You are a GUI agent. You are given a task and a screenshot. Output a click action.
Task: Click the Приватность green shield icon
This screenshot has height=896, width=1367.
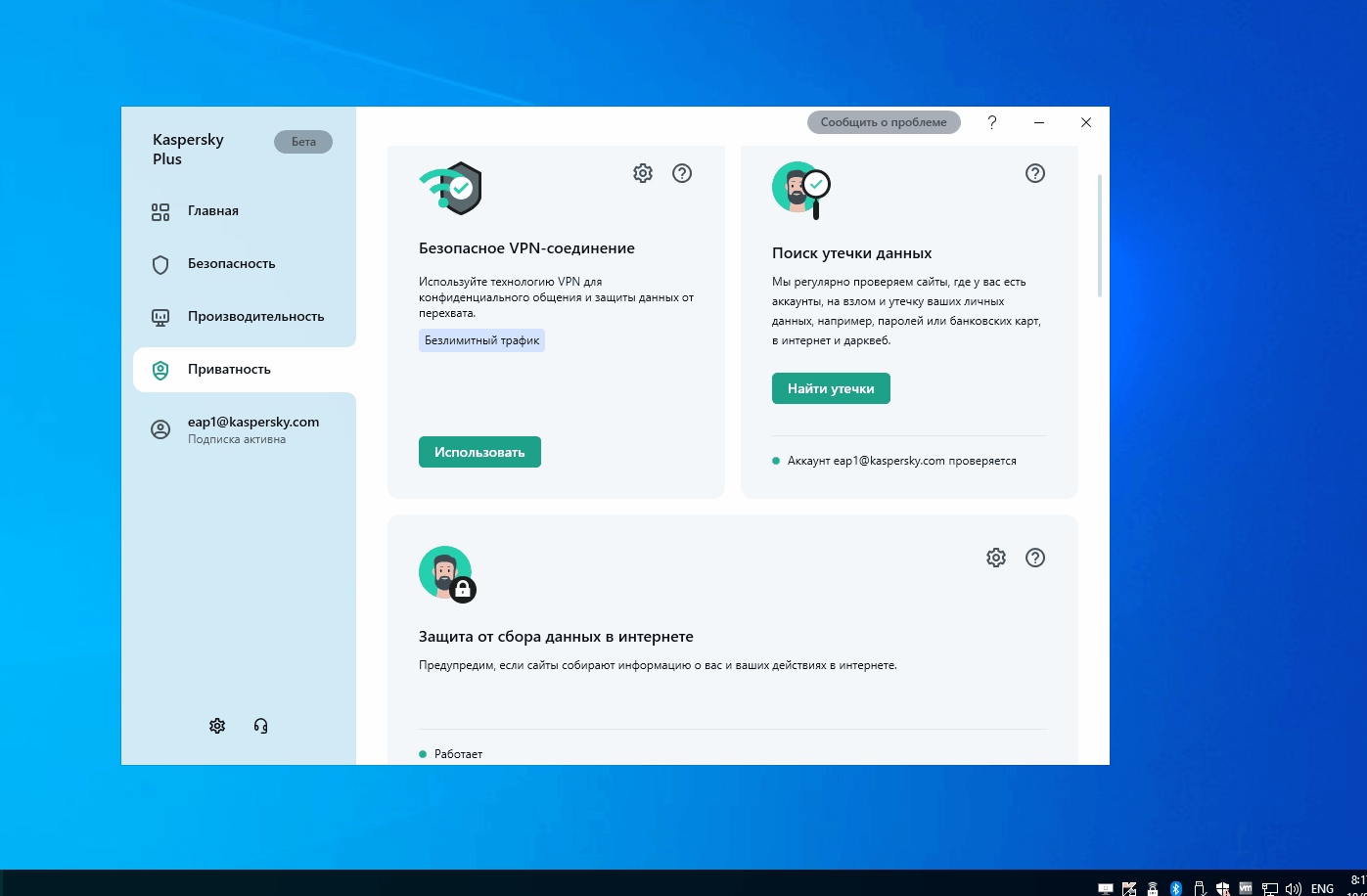pos(160,371)
